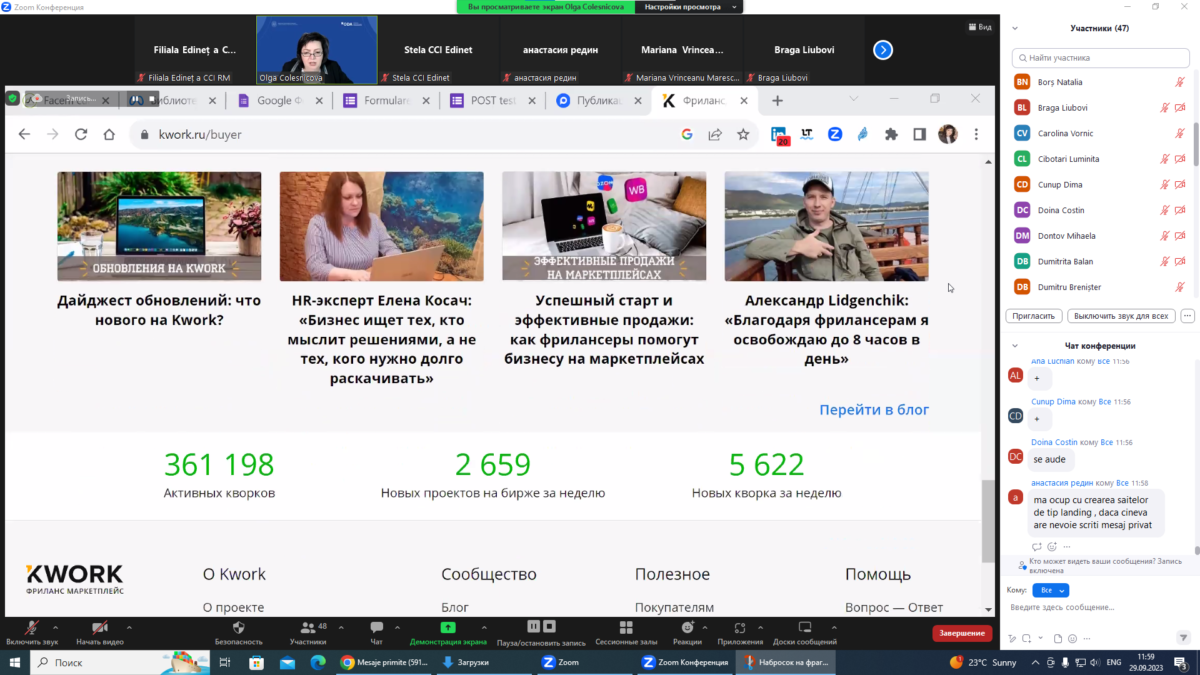This screenshot has width=1200, height=675.
Task: Open new browser tab plus button
Action: pyautogui.click(x=777, y=100)
